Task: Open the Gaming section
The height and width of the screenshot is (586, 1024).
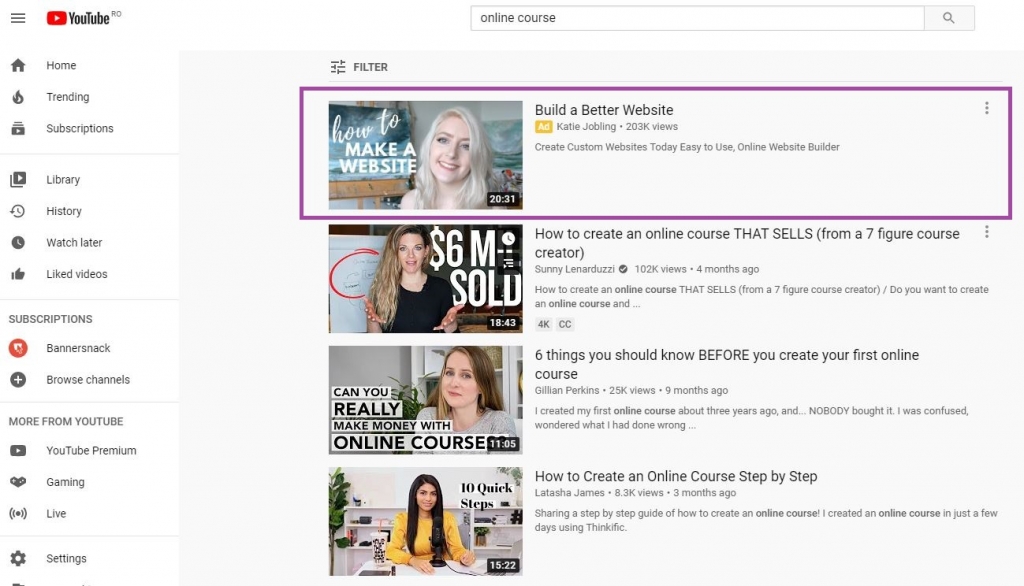Action: tap(66, 482)
